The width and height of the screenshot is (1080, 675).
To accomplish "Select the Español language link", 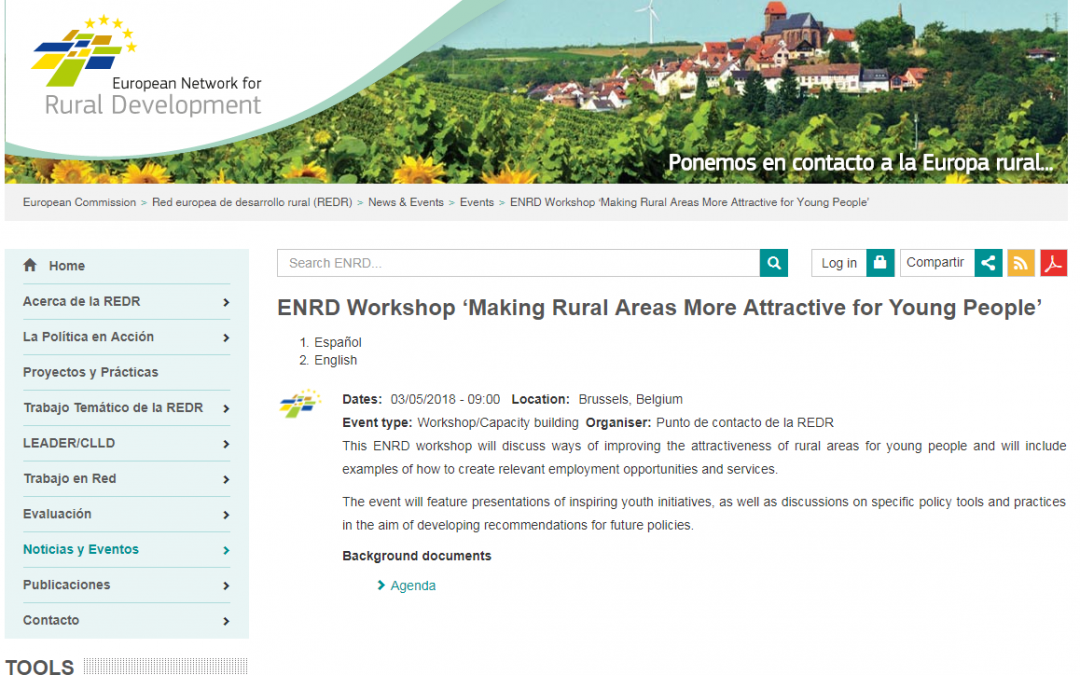I will pos(337,342).
